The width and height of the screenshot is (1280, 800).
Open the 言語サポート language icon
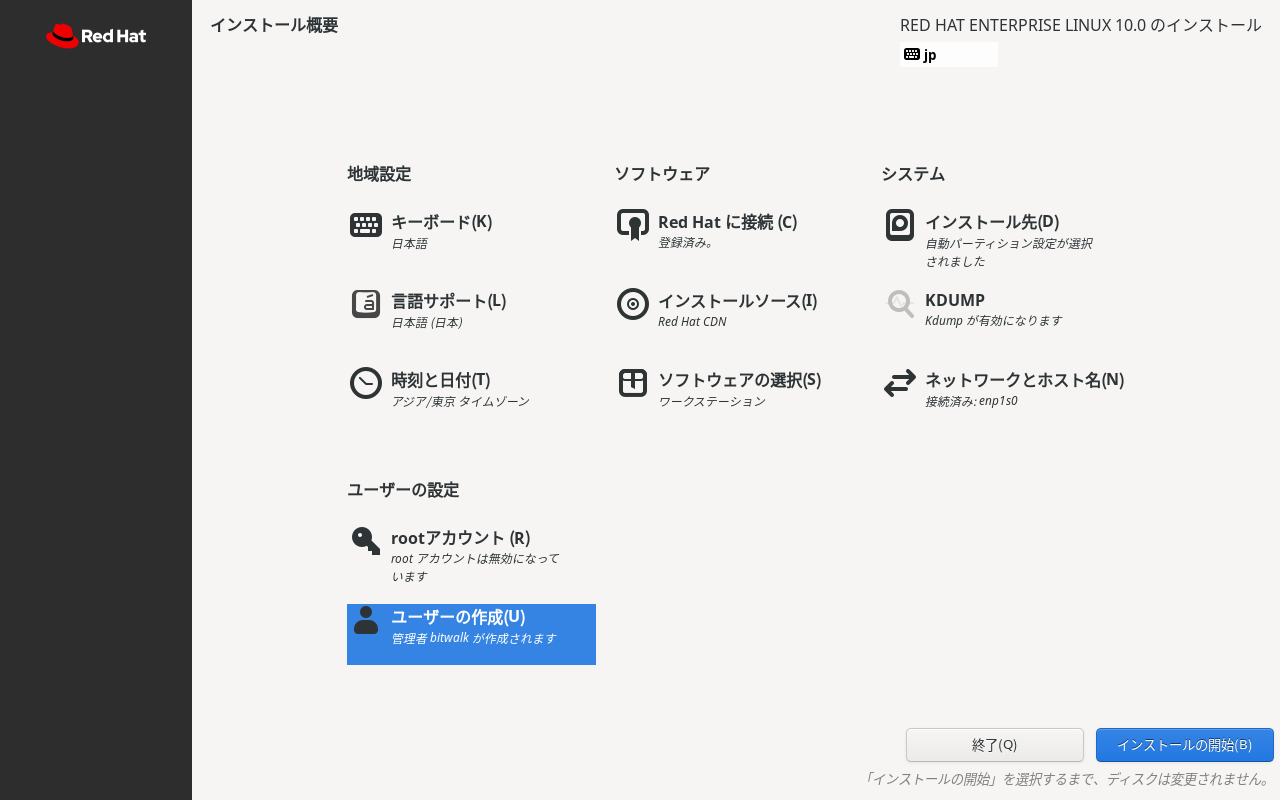[366, 304]
